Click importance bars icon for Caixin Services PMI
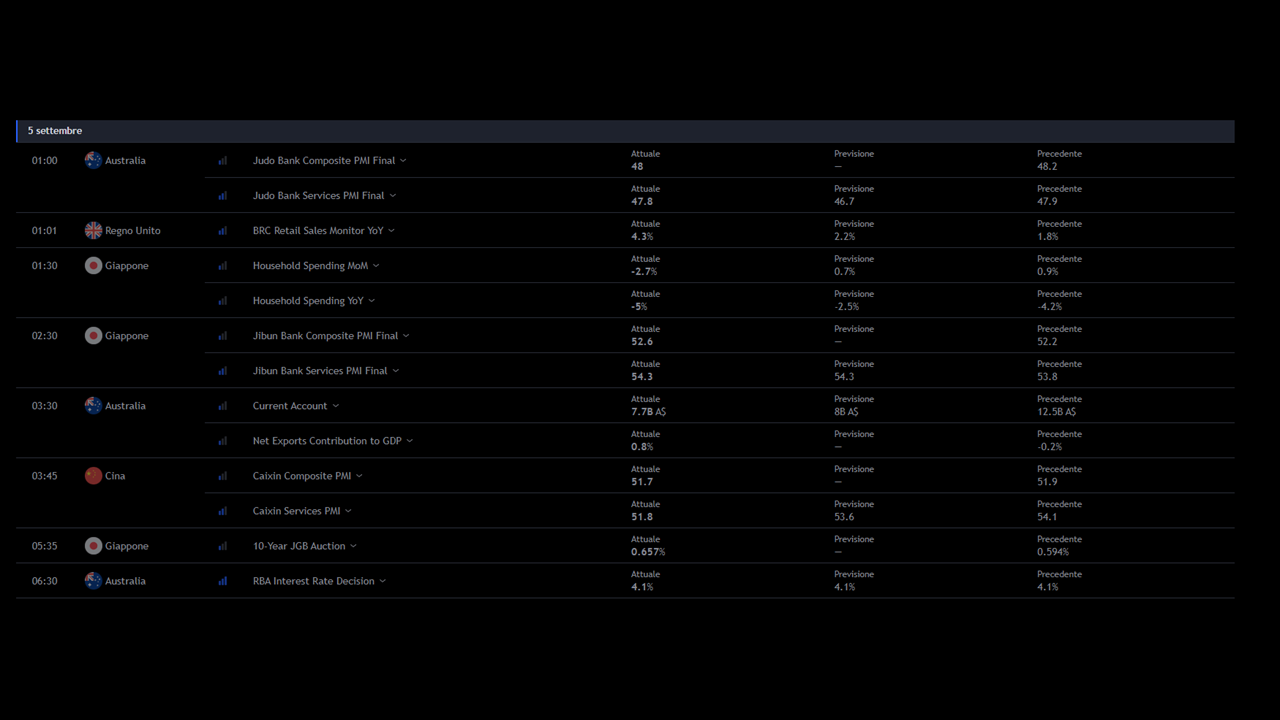This screenshot has width=1280, height=720. (x=223, y=511)
